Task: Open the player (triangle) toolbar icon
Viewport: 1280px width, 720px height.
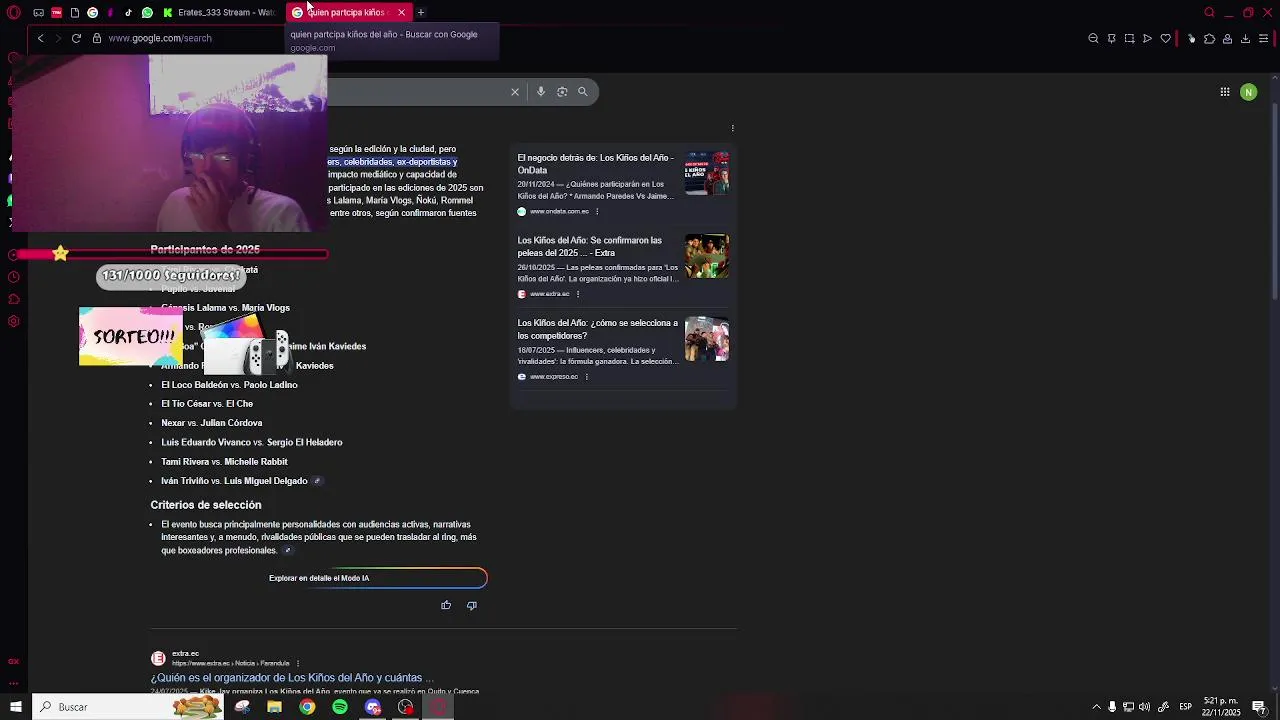Action: [1147, 38]
